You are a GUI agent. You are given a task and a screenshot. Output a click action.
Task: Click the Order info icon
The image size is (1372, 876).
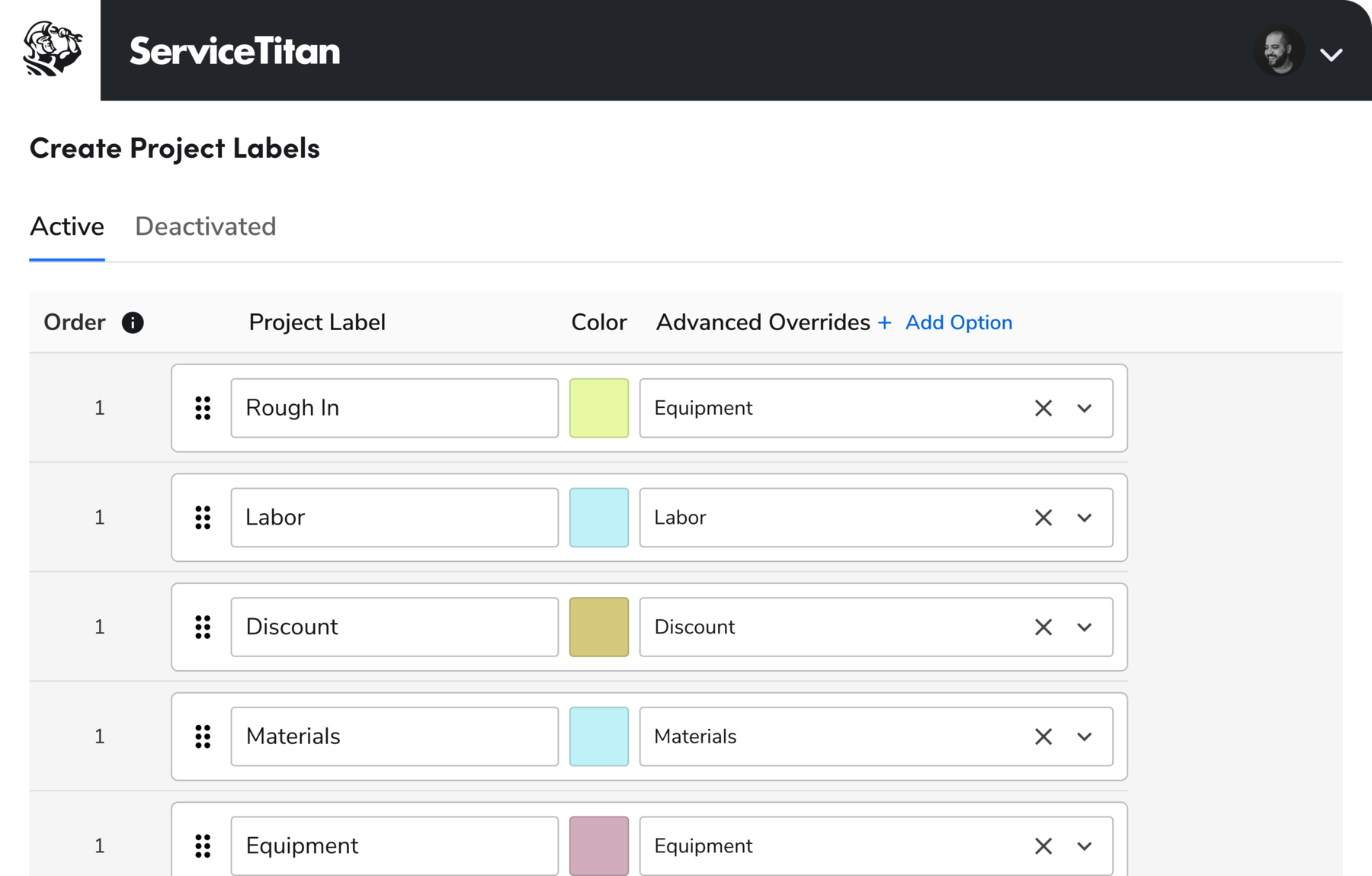[133, 322]
